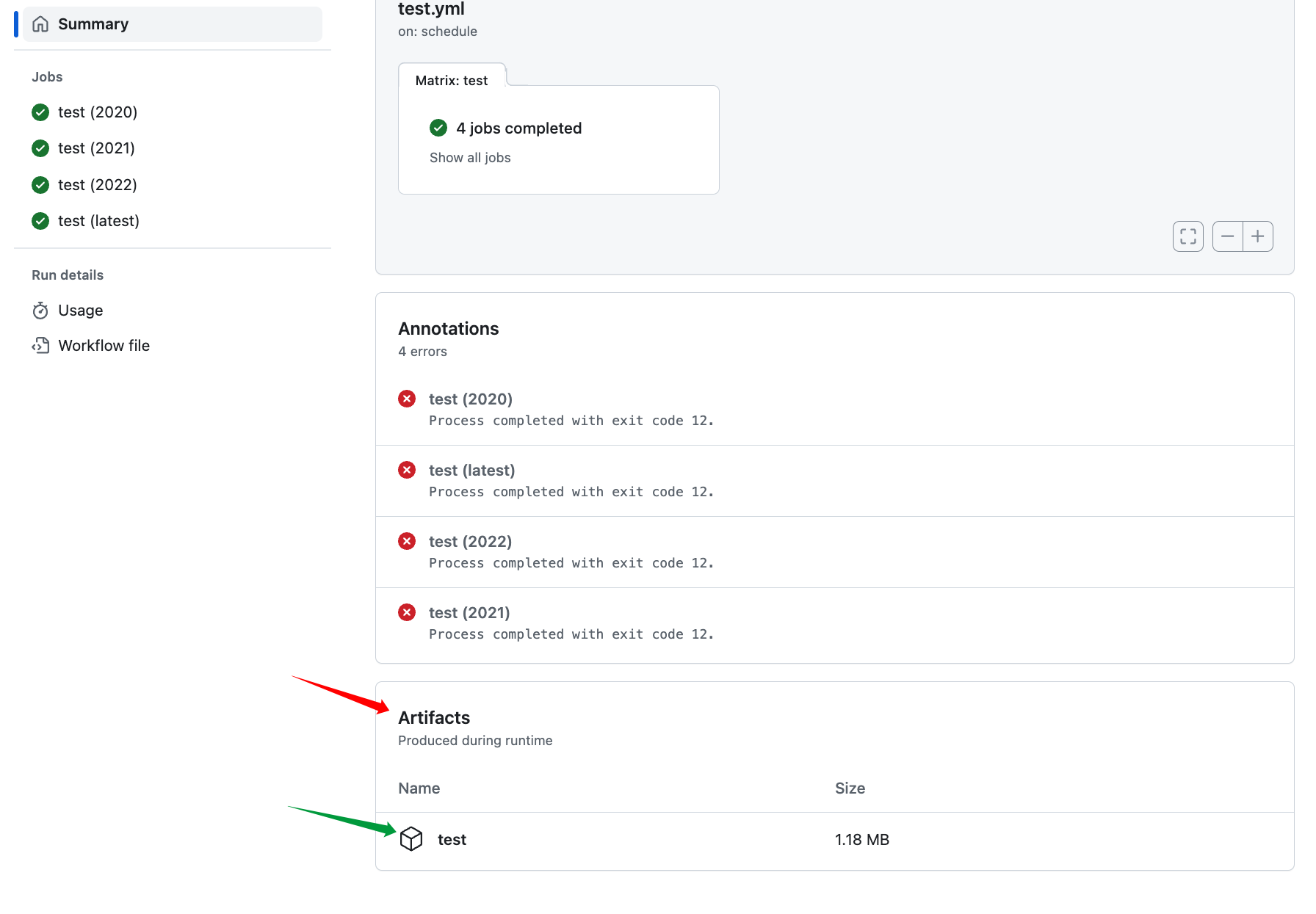Click green check icon for test (2021) job
1316x914 pixels.
tap(40, 148)
